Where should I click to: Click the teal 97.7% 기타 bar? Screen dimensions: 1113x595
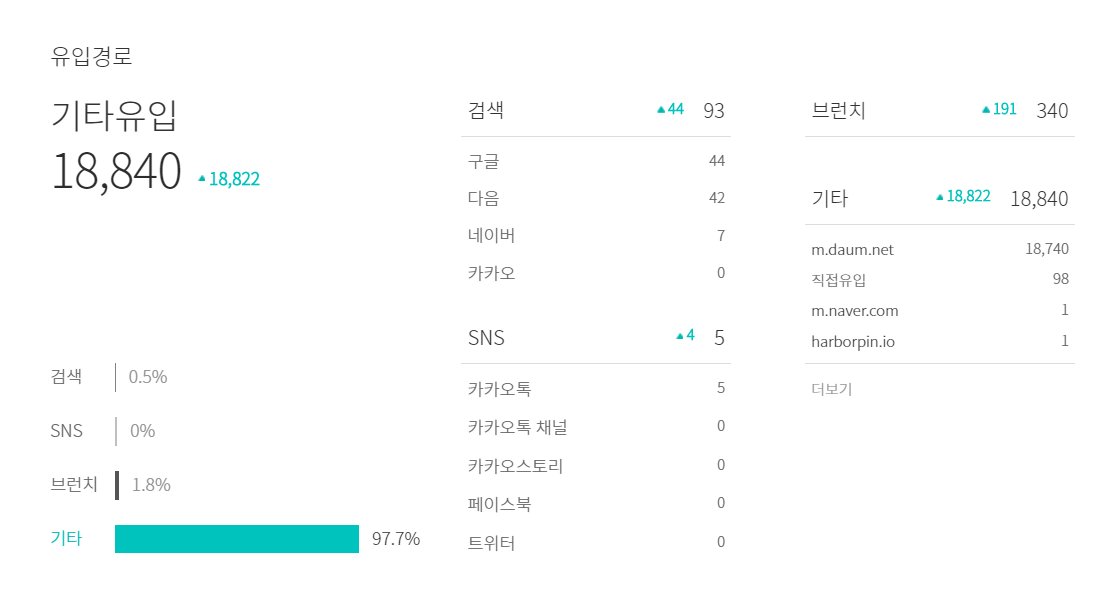236,539
